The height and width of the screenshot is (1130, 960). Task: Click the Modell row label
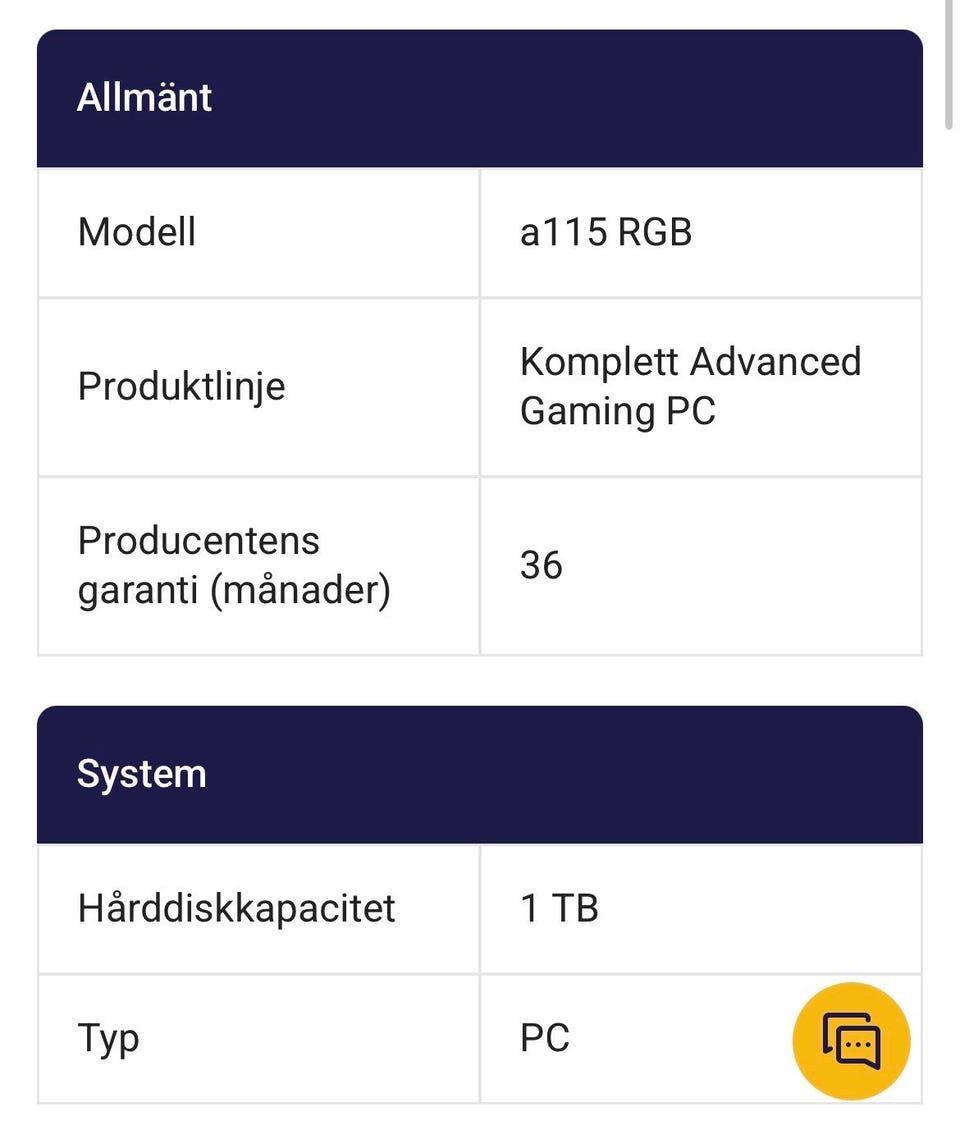click(137, 232)
